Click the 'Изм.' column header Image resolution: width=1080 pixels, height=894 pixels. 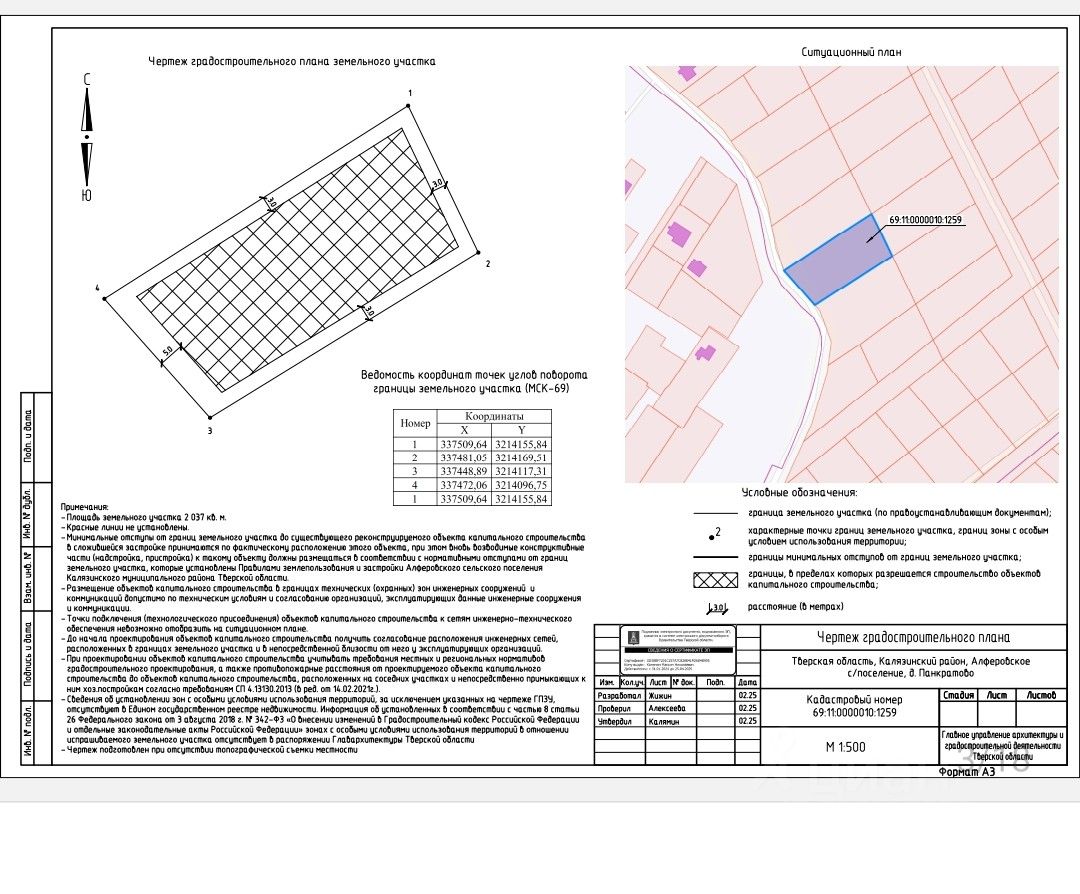tap(607, 683)
